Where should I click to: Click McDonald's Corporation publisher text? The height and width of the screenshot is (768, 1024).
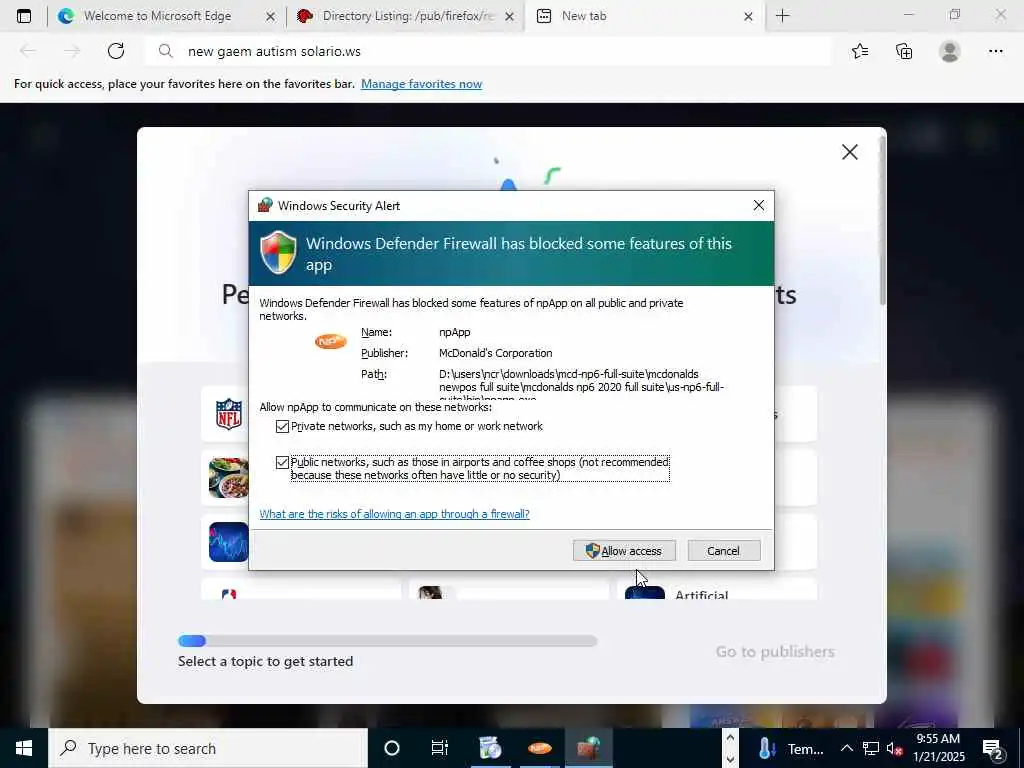[496, 353]
